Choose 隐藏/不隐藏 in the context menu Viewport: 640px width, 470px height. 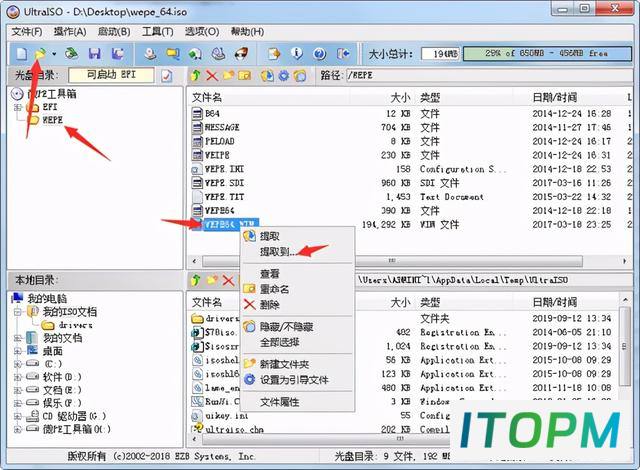coord(298,327)
